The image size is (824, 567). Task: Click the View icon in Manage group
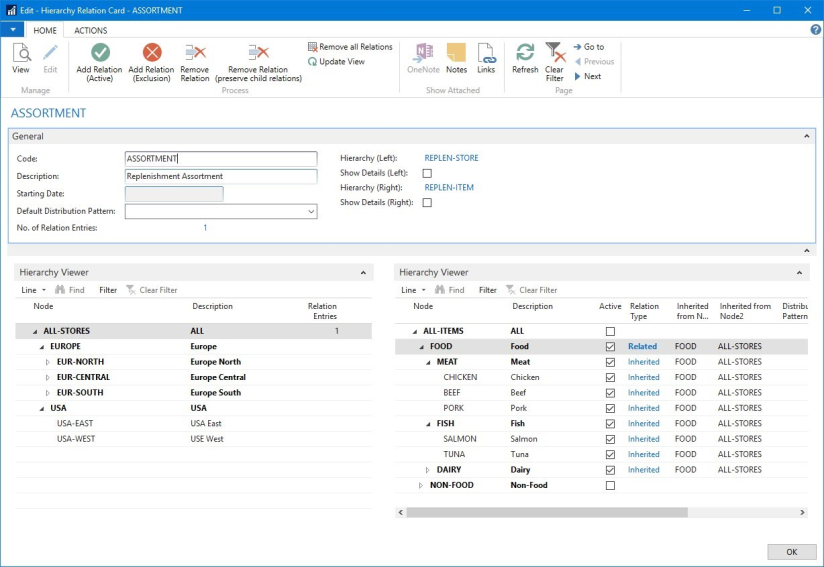[21, 53]
